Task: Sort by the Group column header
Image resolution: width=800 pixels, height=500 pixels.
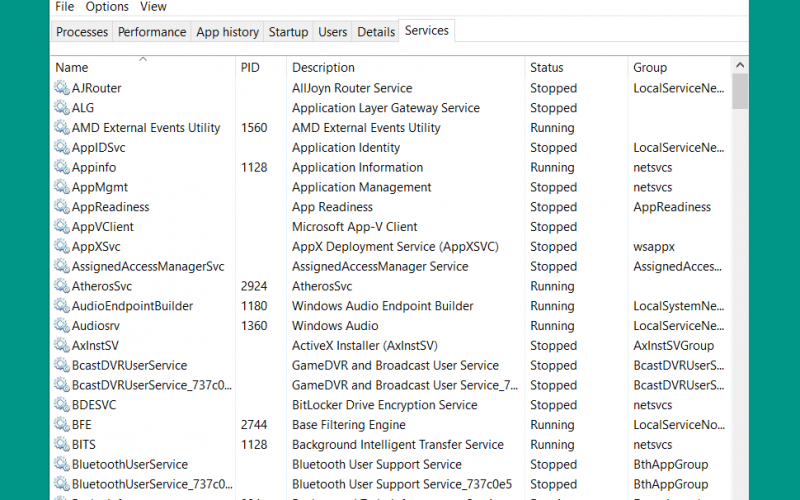Action: coord(679,67)
